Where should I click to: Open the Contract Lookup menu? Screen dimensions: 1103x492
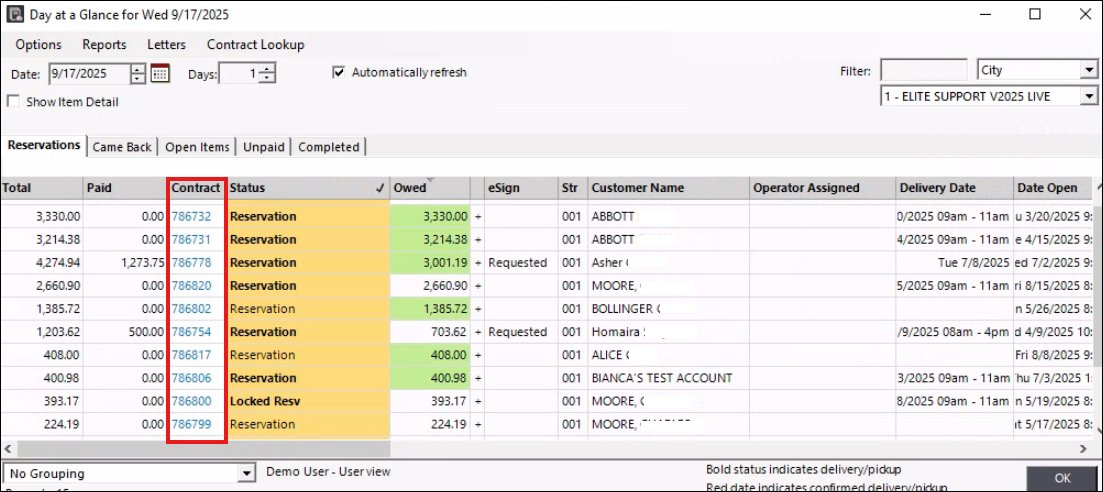(x=255, y=44)
